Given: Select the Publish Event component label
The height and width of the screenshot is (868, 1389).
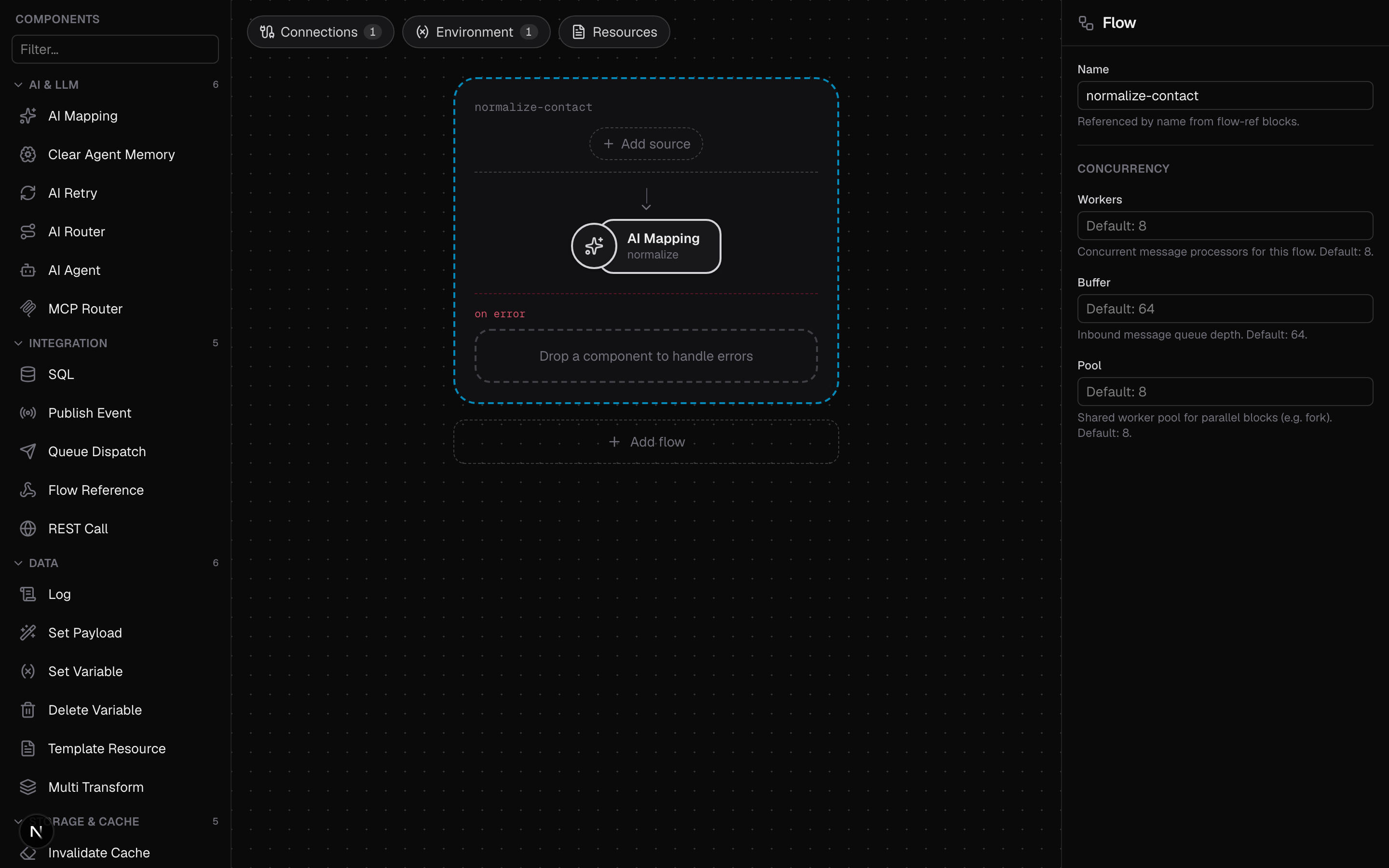Looking at the screenshot, I should coord(90,413).
